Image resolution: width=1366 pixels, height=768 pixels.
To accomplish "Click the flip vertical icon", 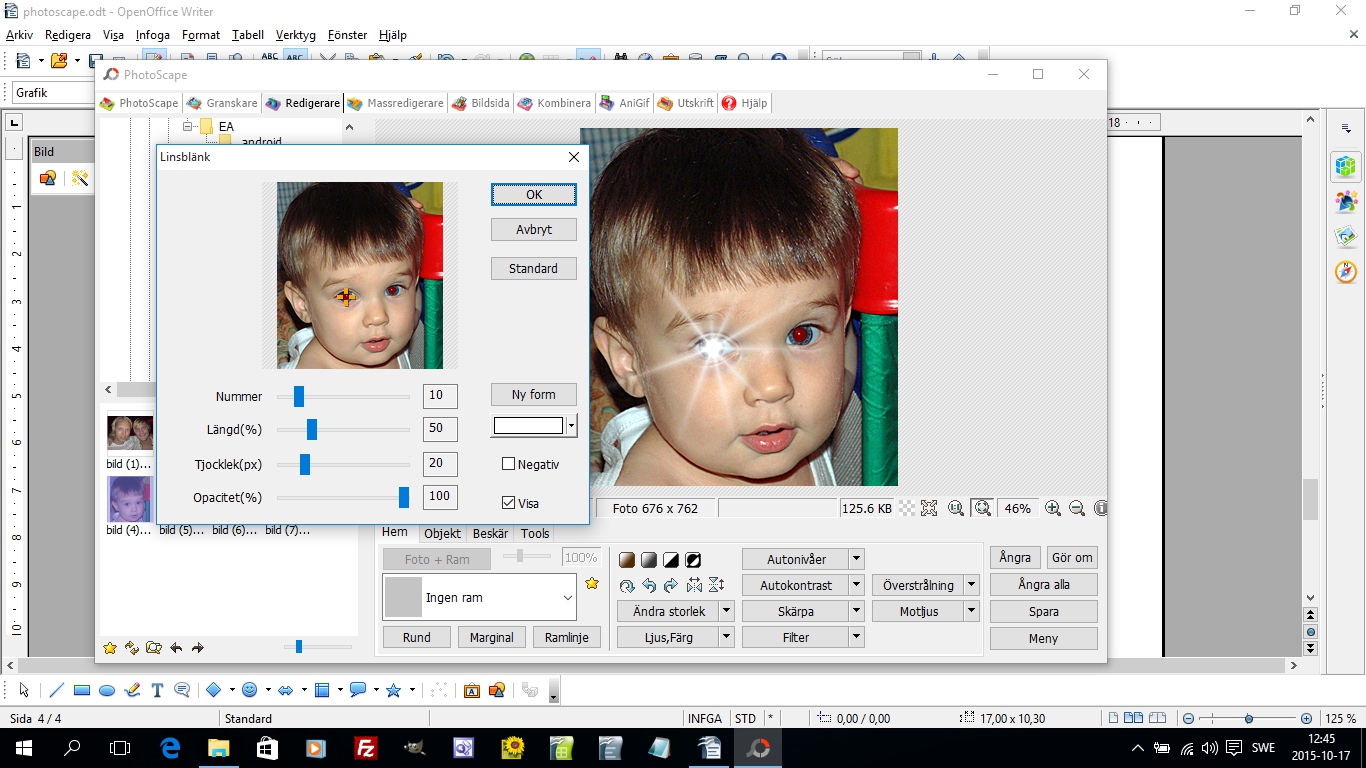I will click(x=716, y=586).
